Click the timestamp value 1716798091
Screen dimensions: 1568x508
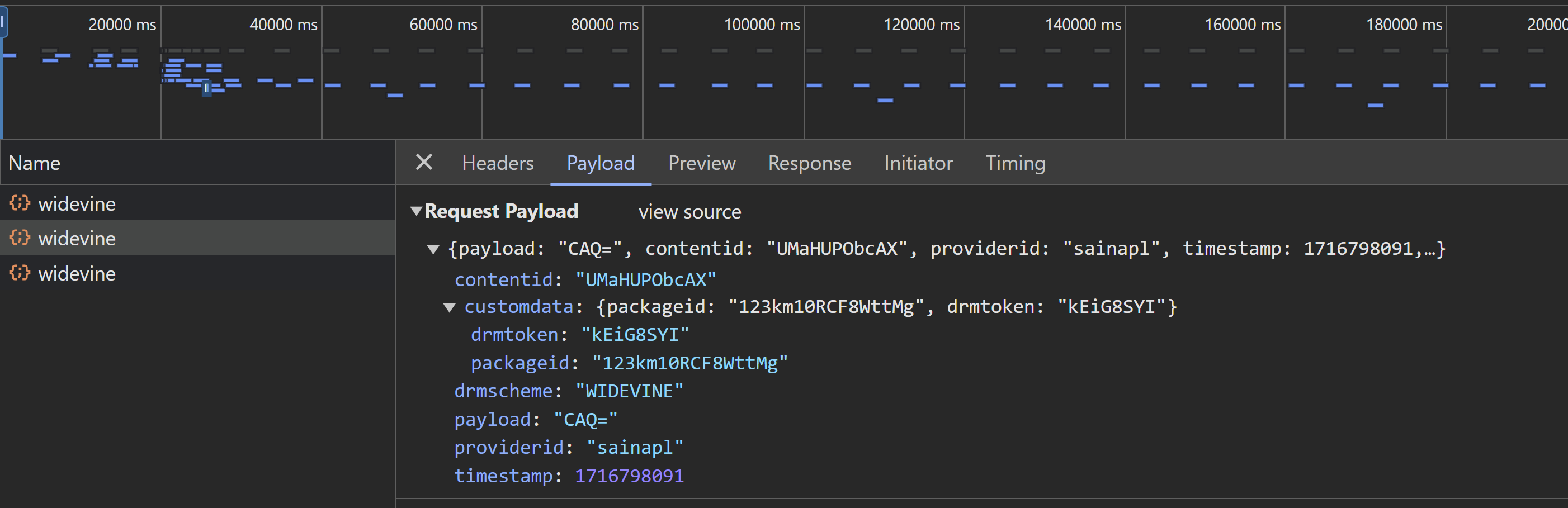coord(629,476)
